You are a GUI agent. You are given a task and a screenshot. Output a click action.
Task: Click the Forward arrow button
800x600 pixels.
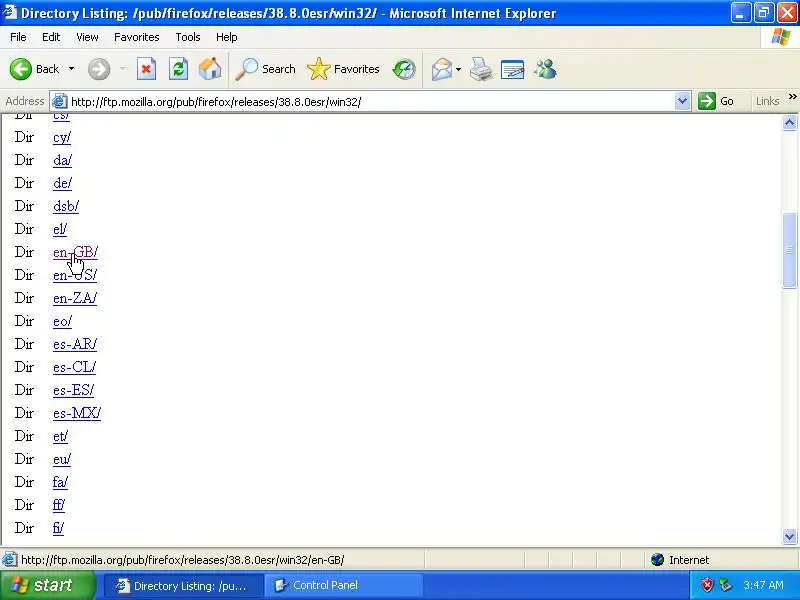click(99, 69)
